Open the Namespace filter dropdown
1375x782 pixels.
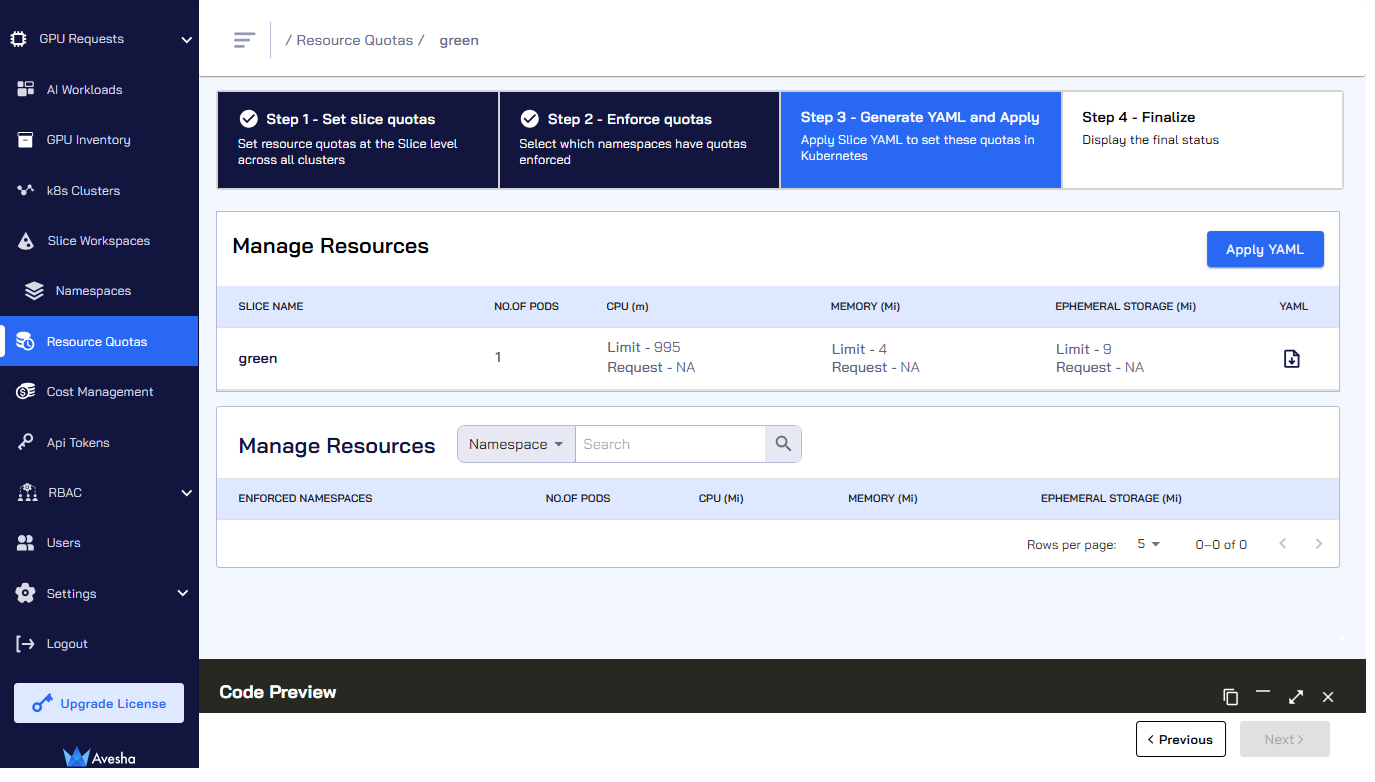click(x=516, y=444)
